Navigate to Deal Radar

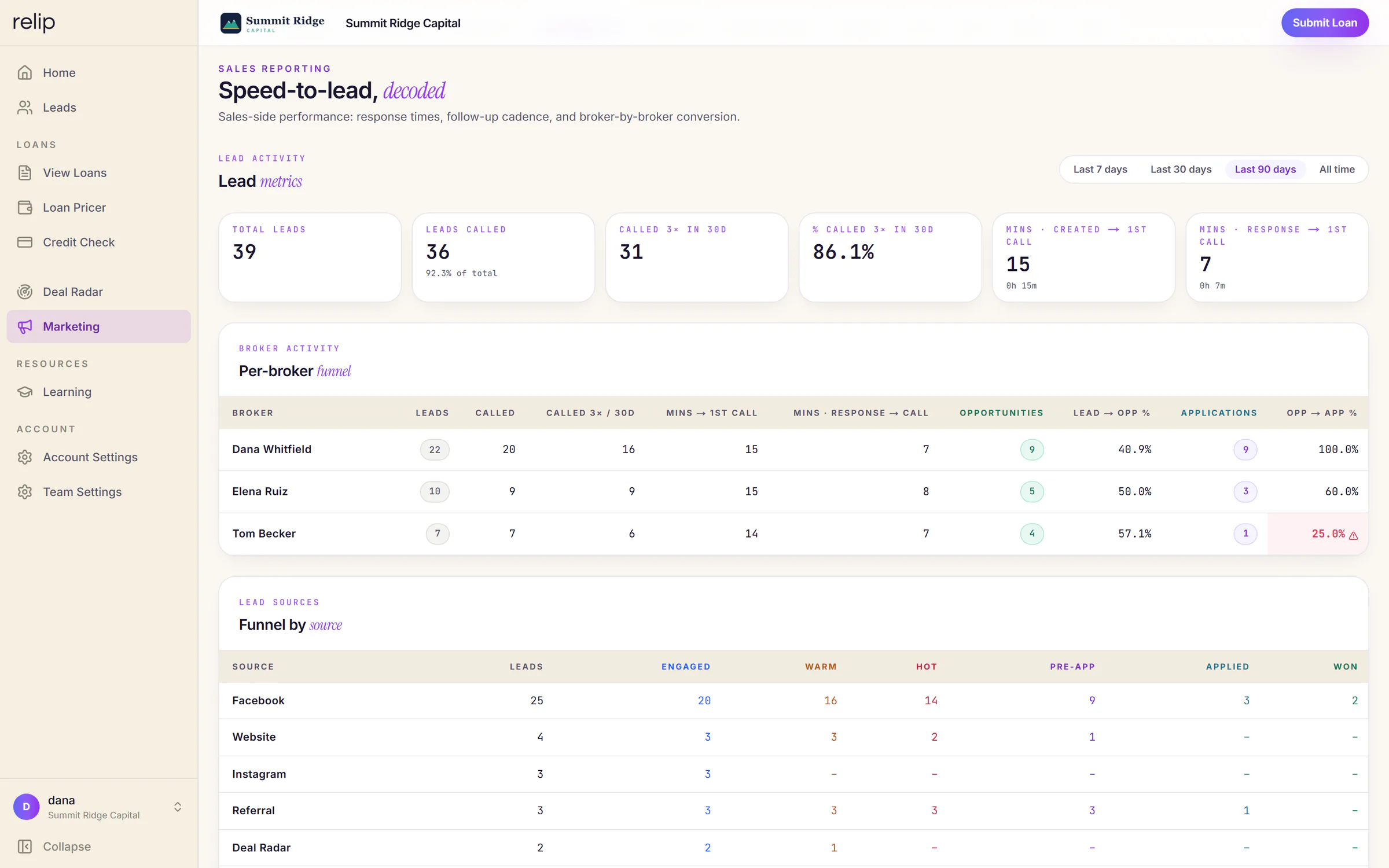coord(99,292)
